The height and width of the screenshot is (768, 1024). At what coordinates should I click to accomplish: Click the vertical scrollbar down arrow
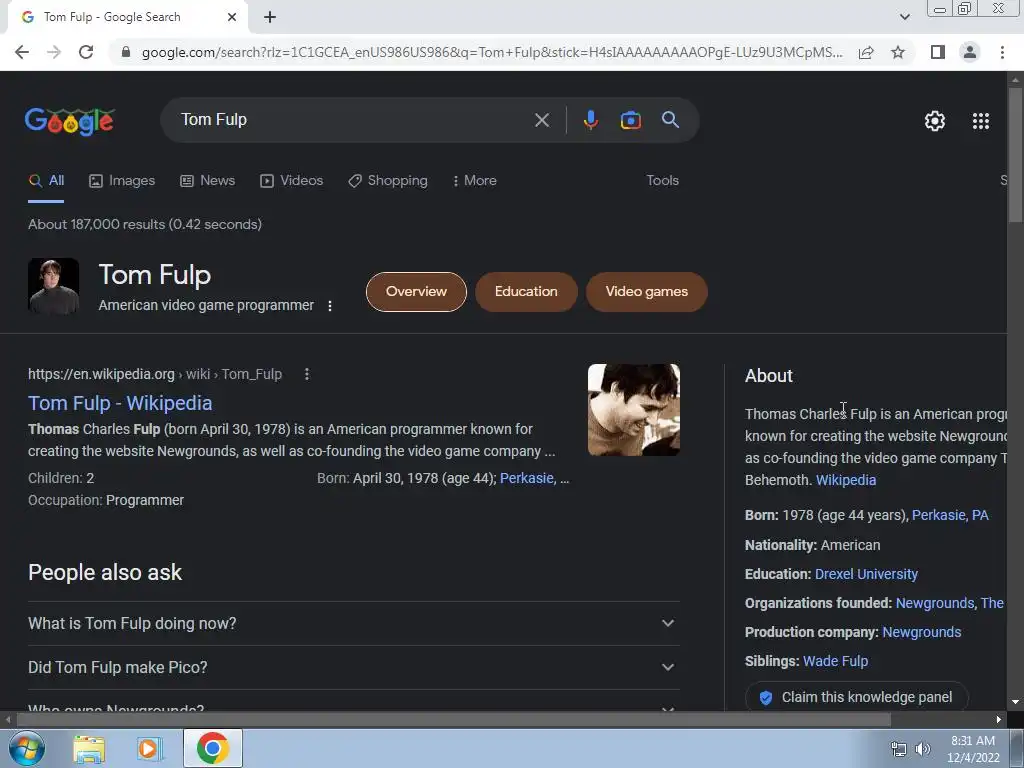[1015, 703]
